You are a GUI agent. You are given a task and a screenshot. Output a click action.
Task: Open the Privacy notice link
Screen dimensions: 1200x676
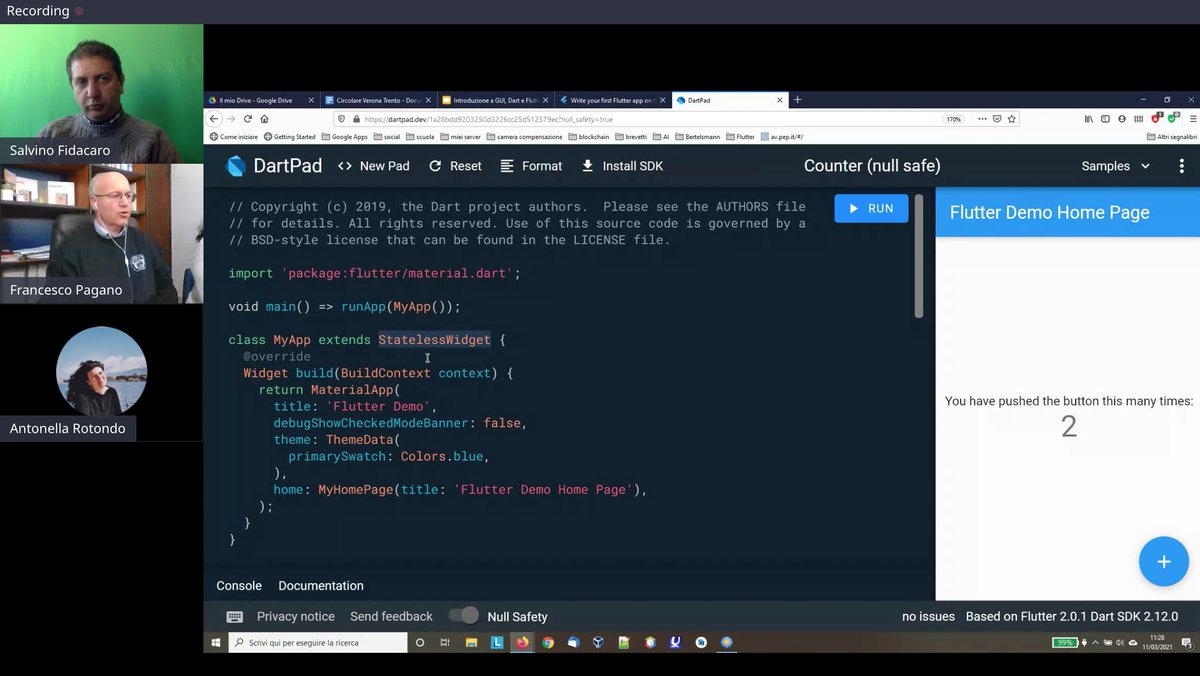pyautogui.click(x=296, y=616)
